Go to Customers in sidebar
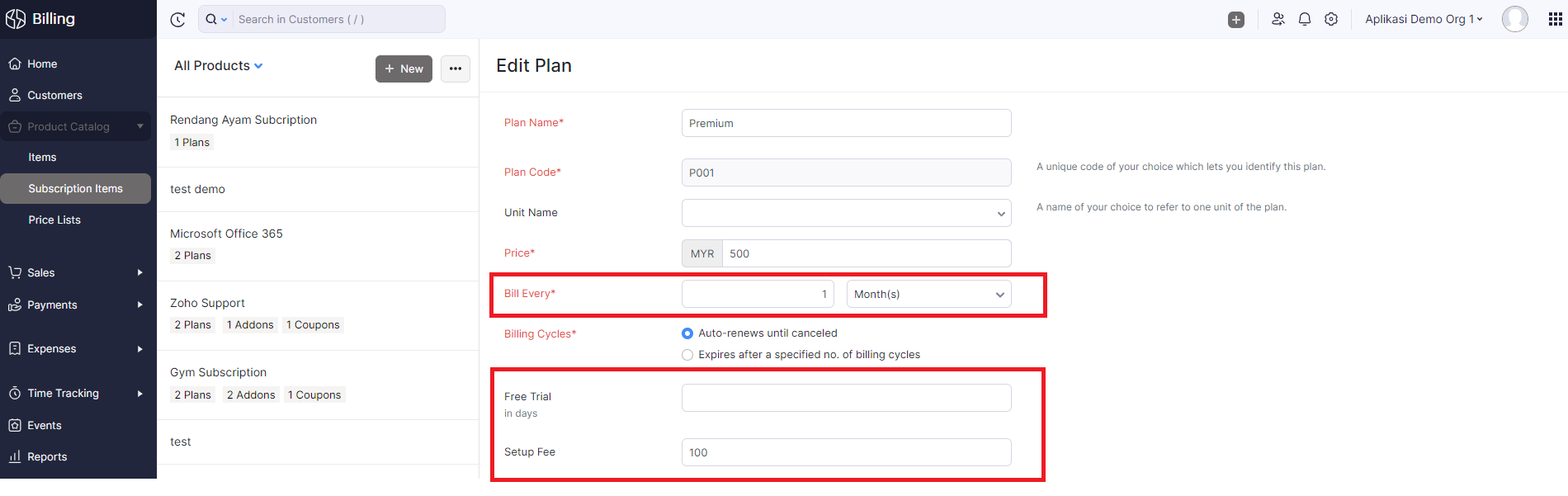Viewport: 1568px width, 496px height. tap(54, 96)
